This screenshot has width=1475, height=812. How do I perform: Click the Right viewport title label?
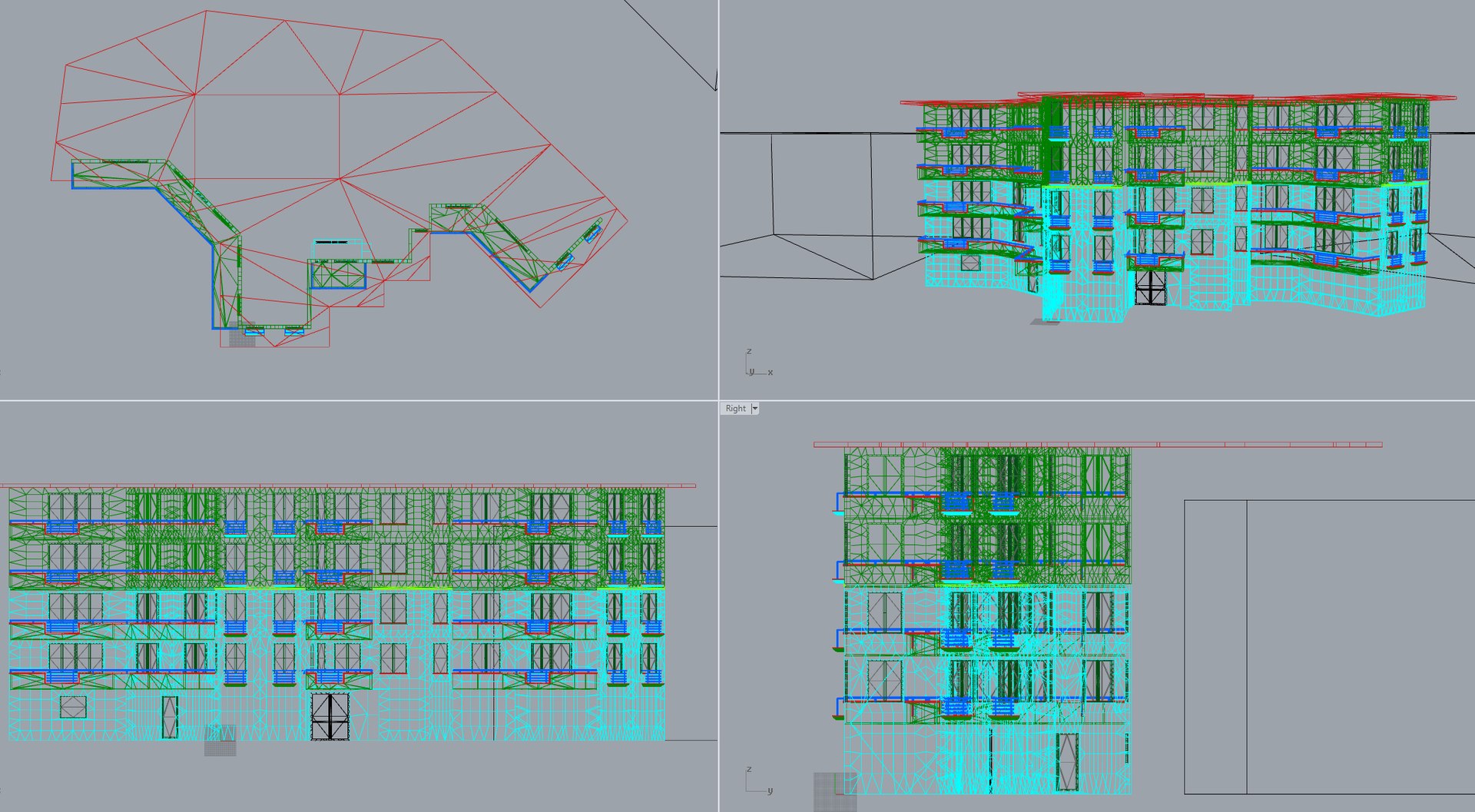click(x=735, y=409)
